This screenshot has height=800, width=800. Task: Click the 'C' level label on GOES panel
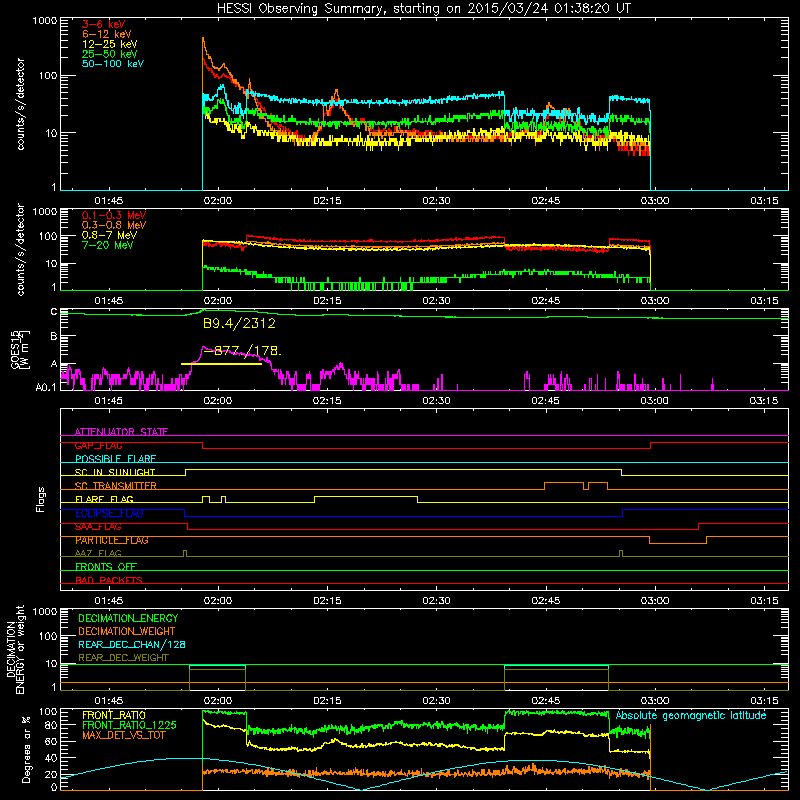tap(54, 312)
